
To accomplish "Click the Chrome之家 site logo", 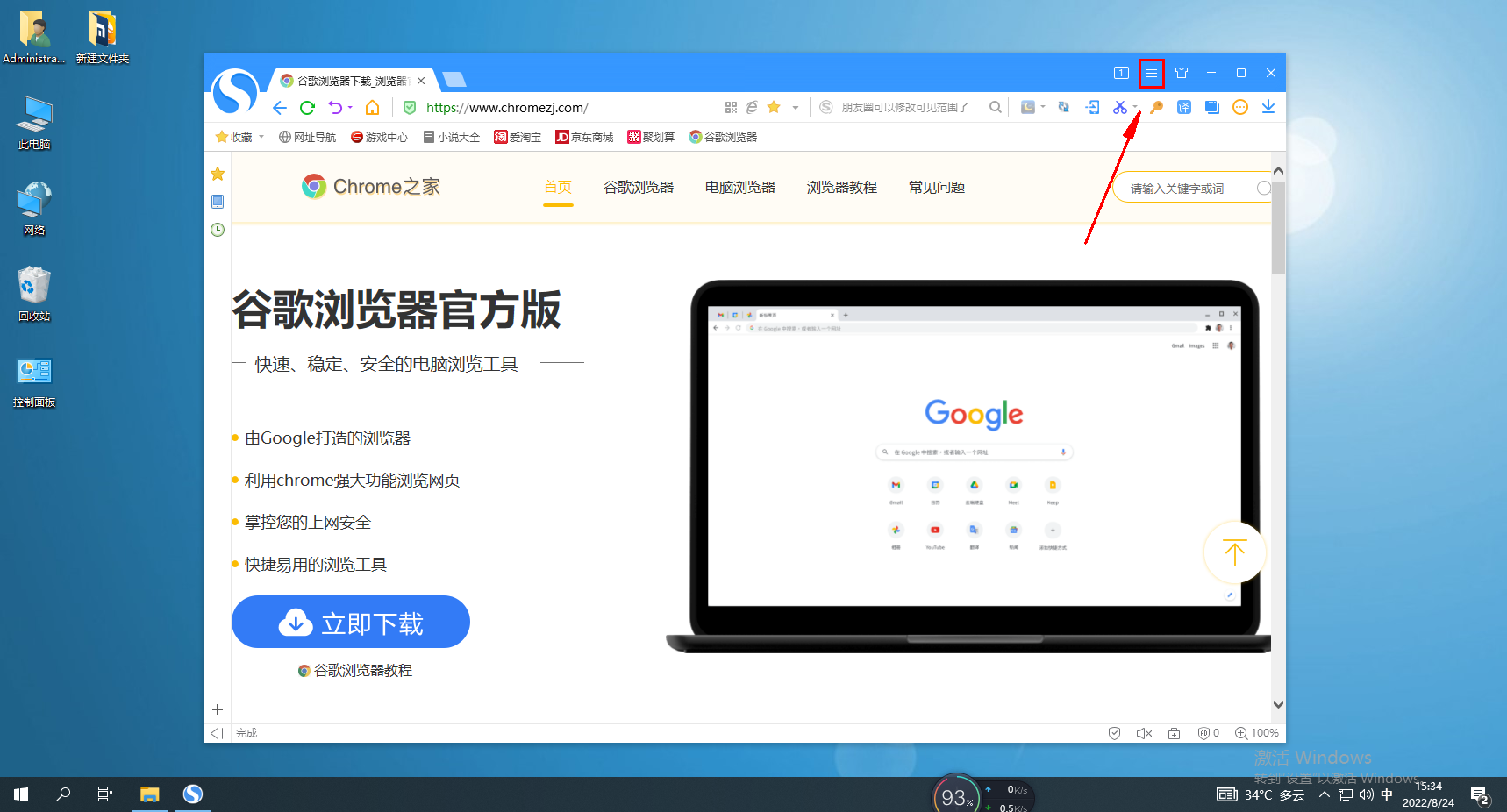I will tap(371, 187).
